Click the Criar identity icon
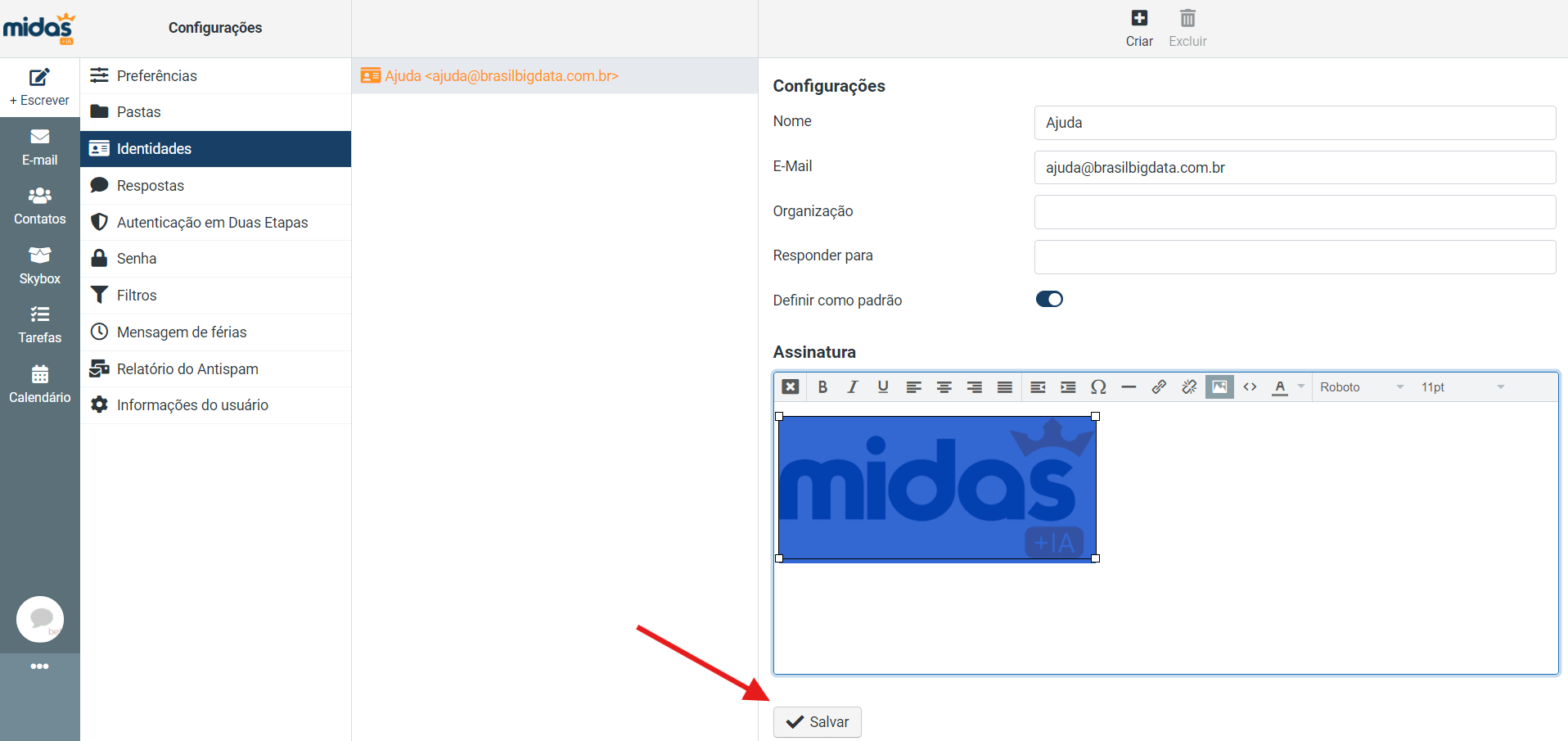1568x741 pixels. 1139,28
